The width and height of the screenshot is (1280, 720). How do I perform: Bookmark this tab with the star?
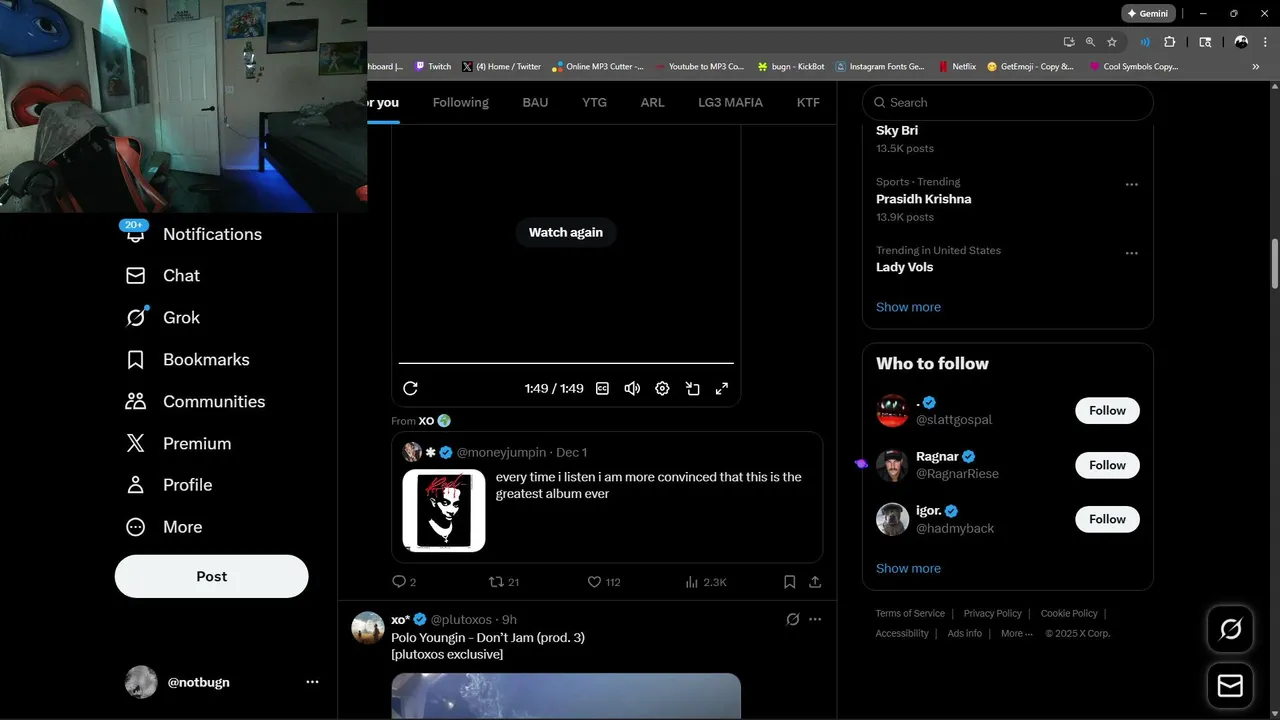pos(1112,42)
